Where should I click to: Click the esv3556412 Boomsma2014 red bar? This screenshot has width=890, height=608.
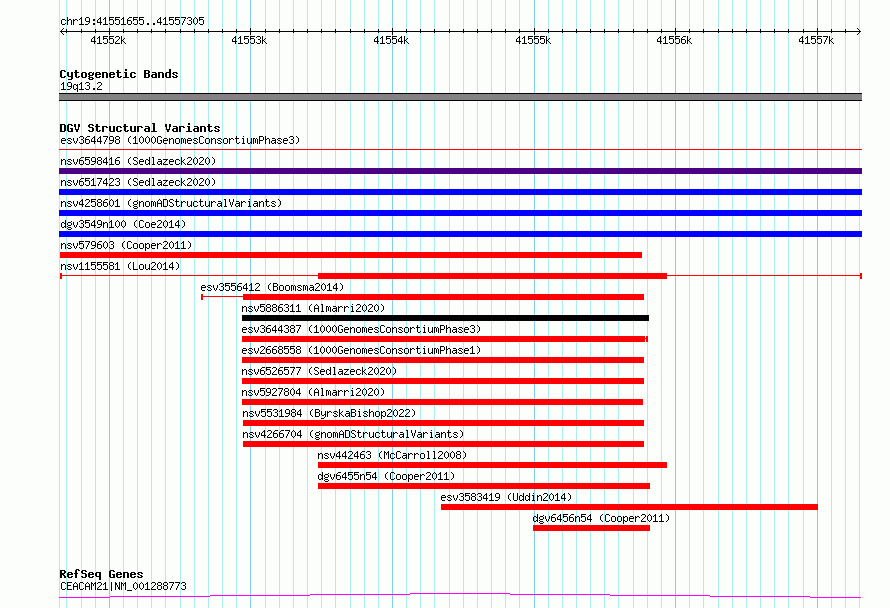pos(443,297)
